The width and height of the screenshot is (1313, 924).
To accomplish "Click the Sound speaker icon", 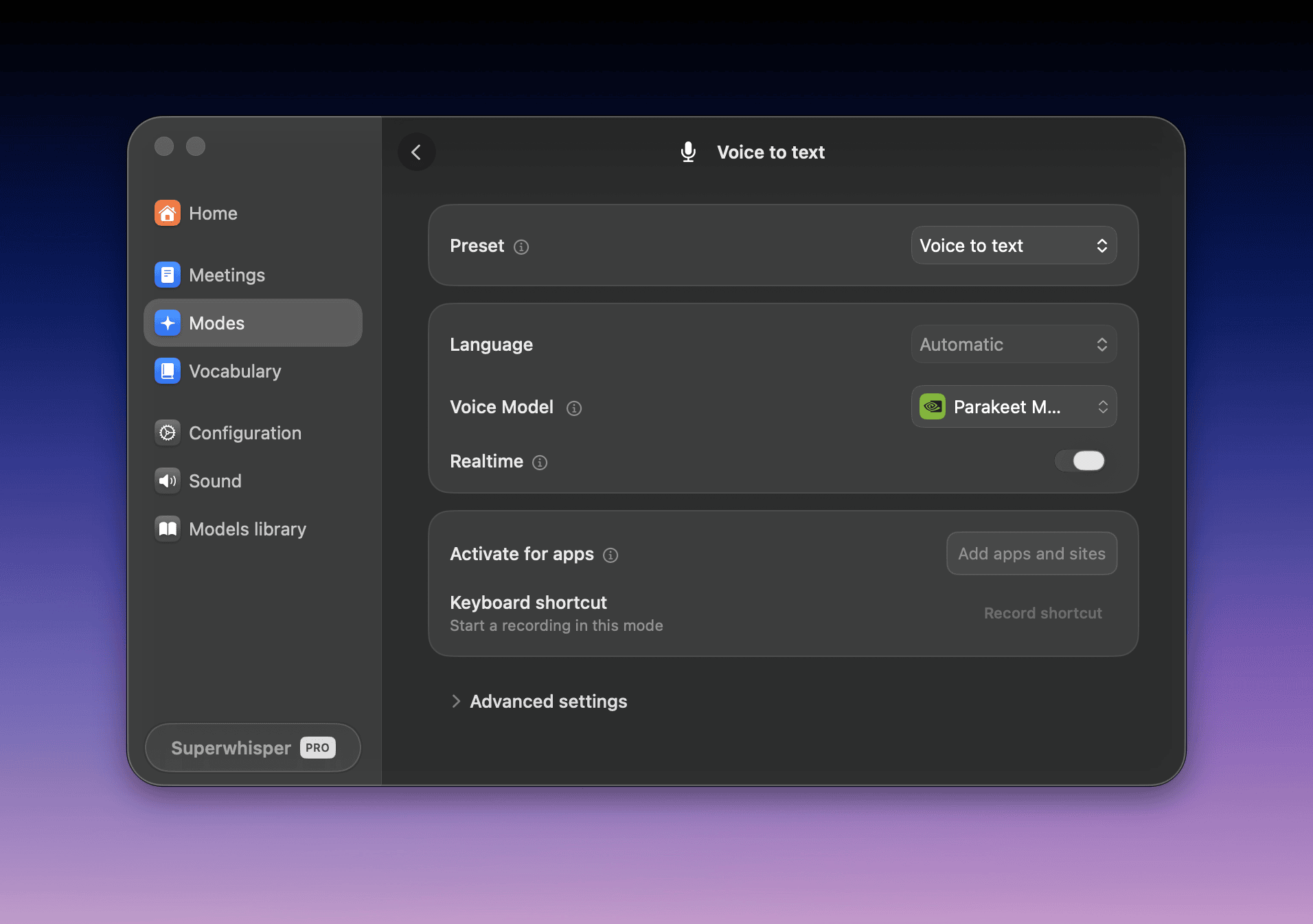I will [x=168, y=481].
